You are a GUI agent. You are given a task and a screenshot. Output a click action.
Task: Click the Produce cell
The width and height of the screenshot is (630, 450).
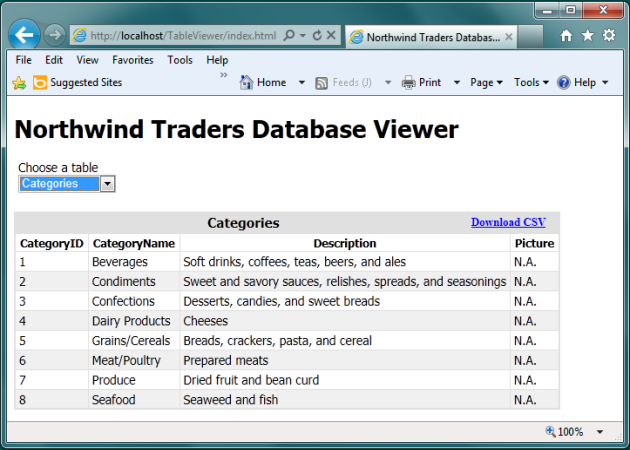coord(134,380)
